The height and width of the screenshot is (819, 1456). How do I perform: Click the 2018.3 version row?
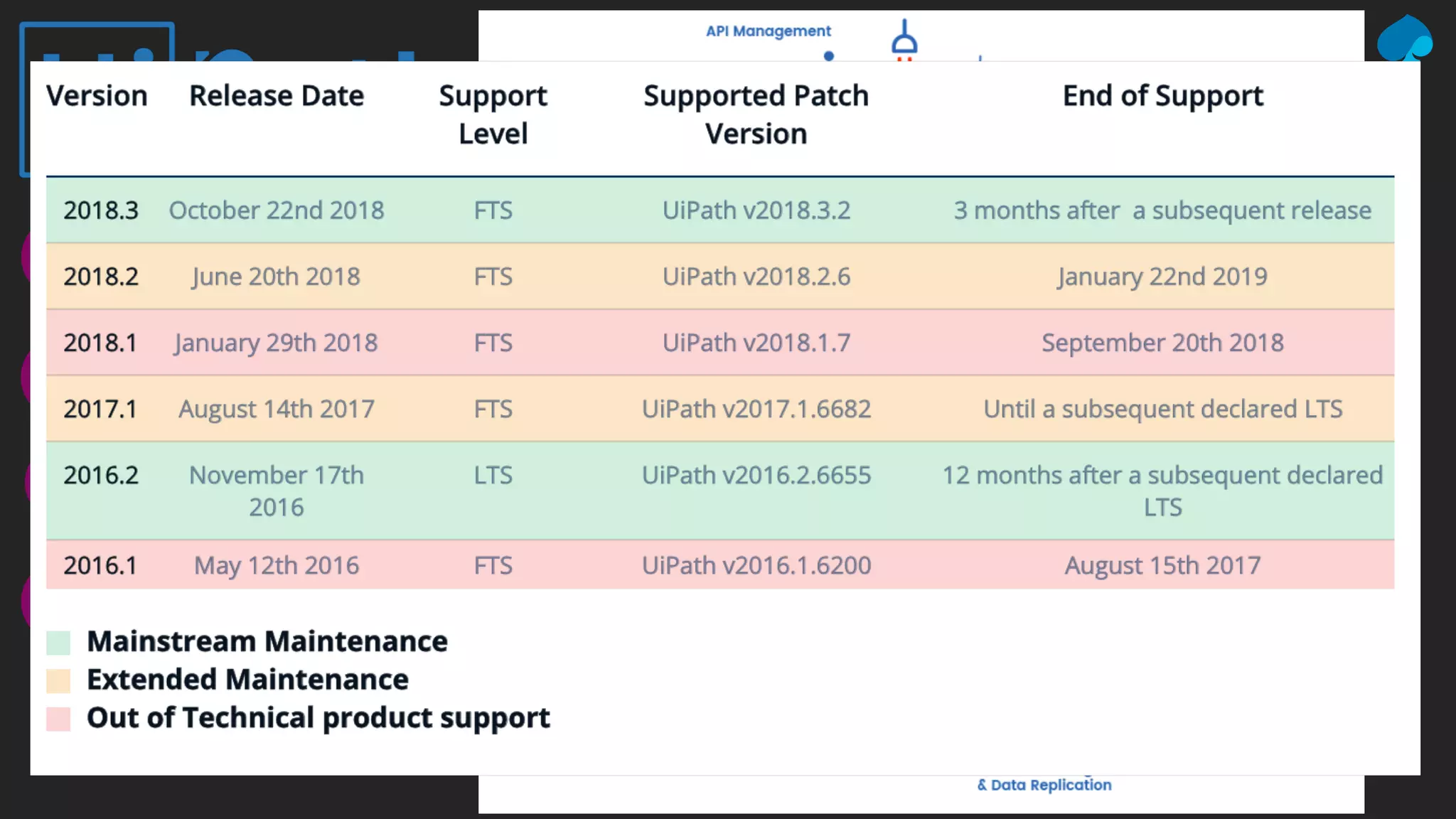tap(101, 210)
